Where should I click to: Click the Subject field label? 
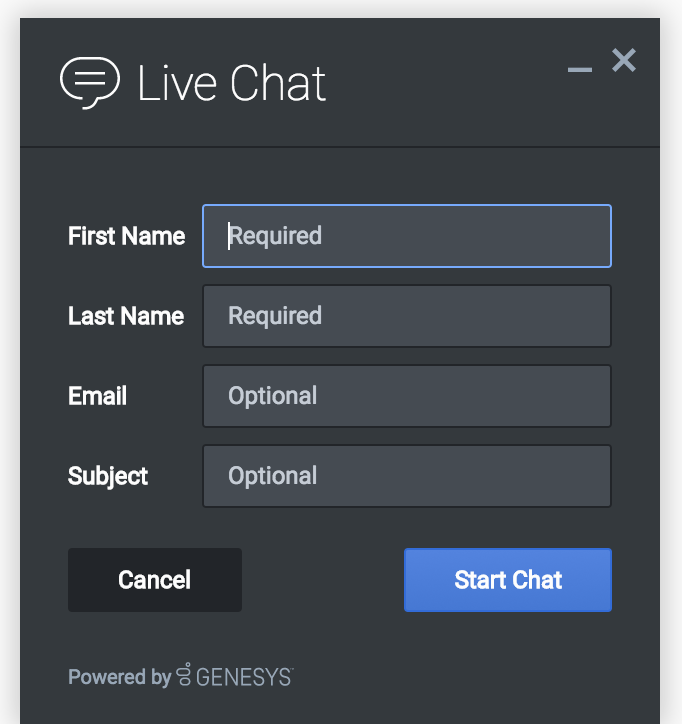pyautogui.click(x=108, y=476)
